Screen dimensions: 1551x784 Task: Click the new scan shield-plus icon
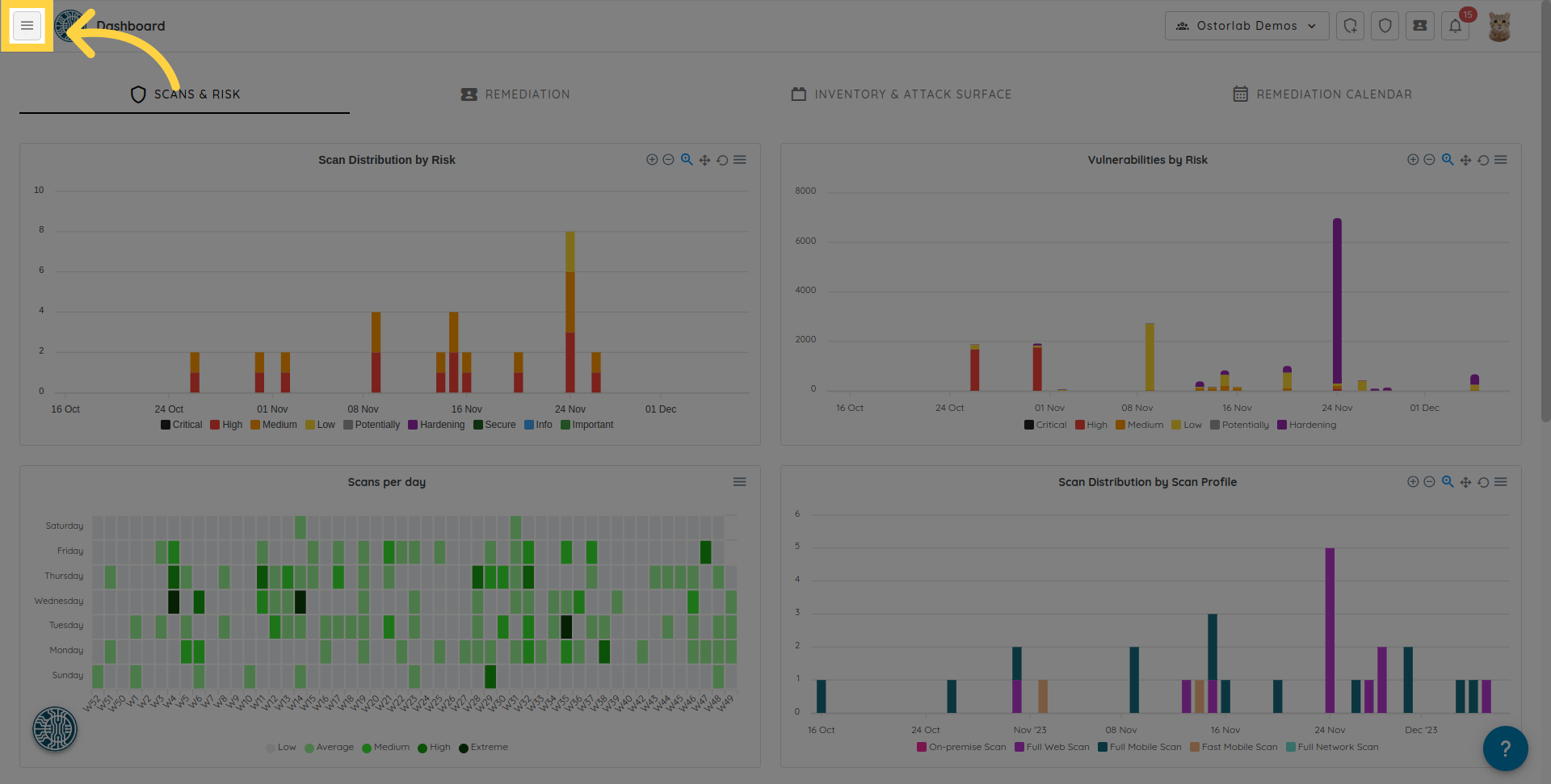pyautogui.click(x=1350, y=26)
